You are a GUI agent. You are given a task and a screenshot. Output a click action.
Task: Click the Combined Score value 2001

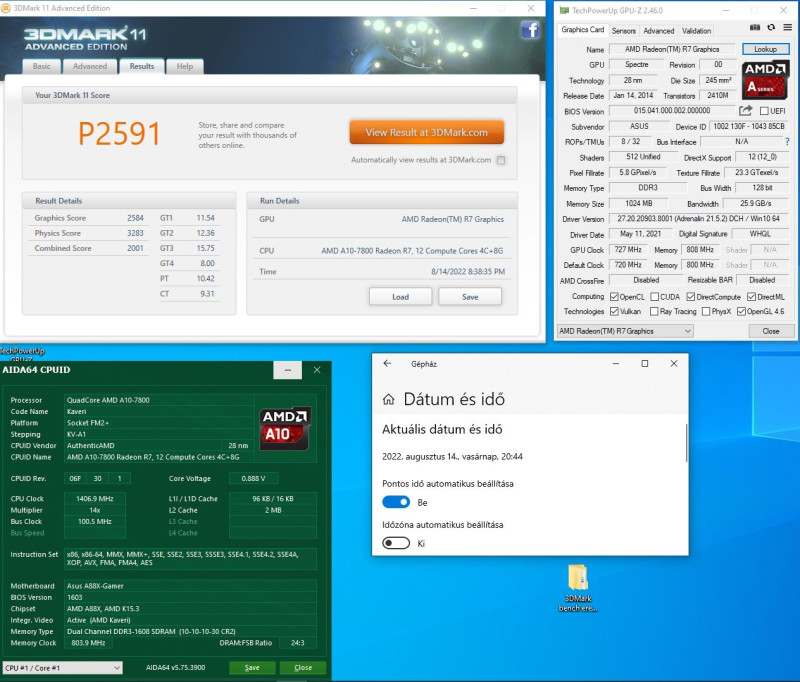[x=135, y=248]
